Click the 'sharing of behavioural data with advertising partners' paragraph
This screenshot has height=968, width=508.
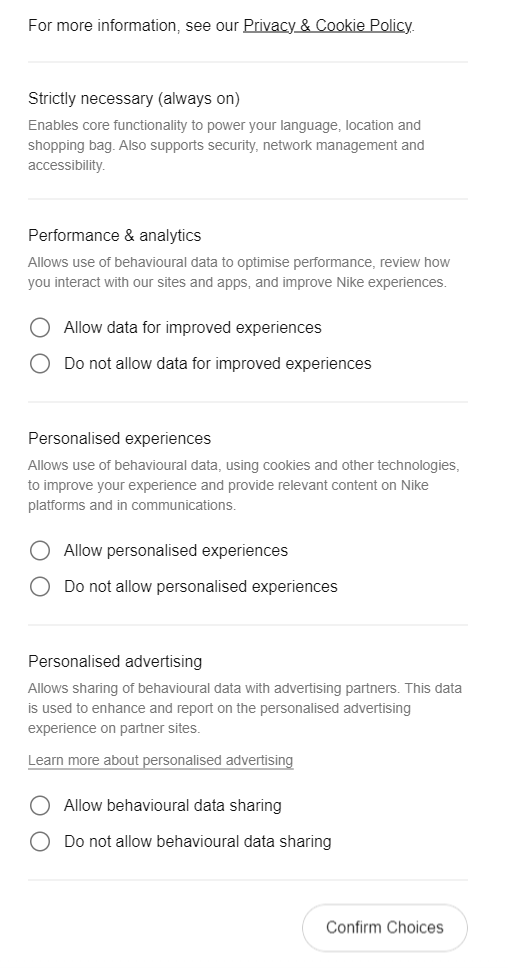point(245,708)
